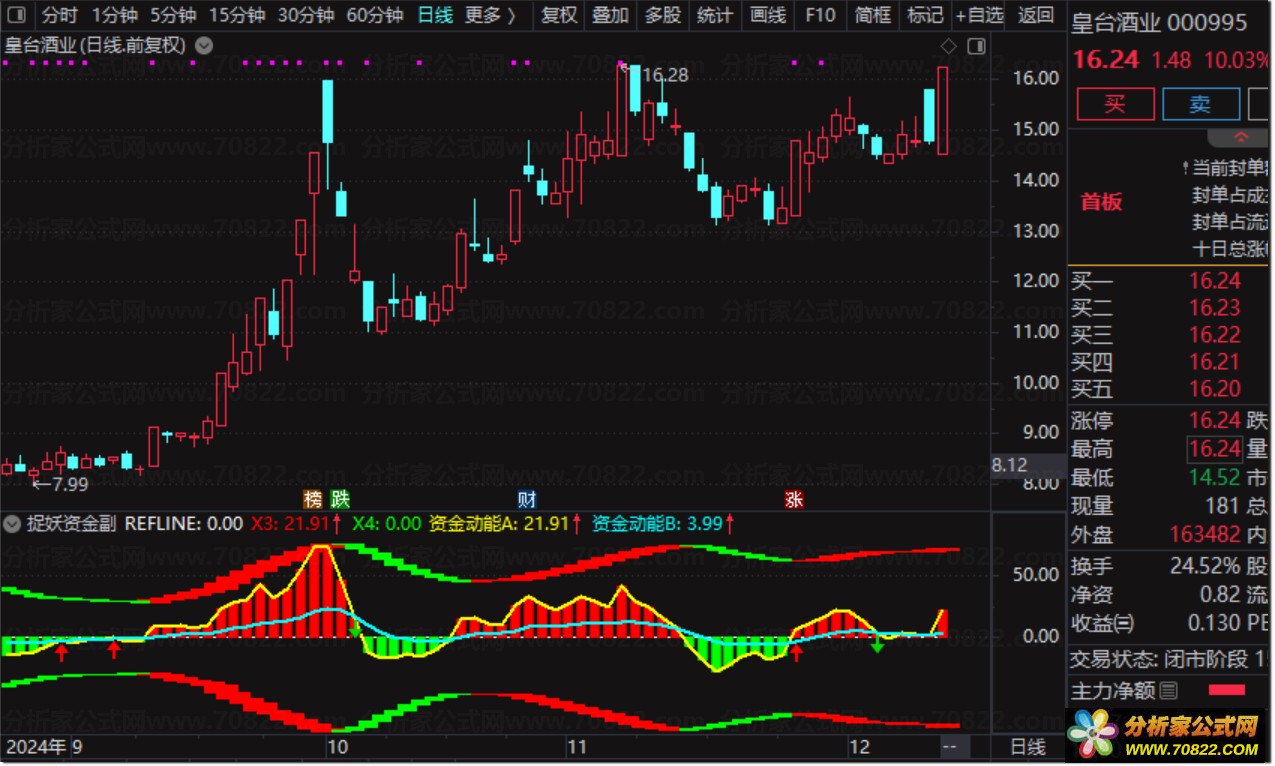
Task: Click the 捉妖资金副 indicator name
Action: pos(70,523)
